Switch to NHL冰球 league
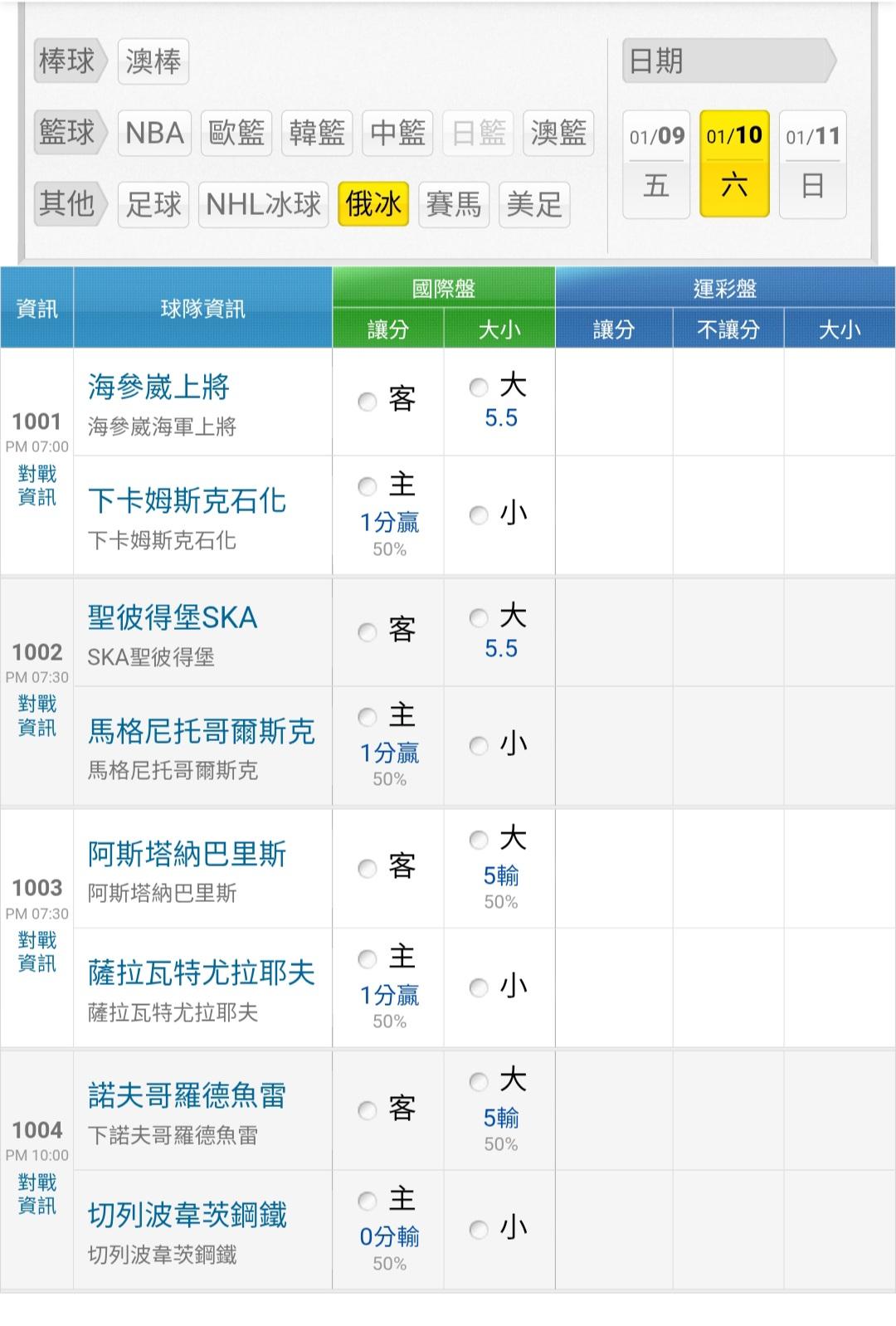Image resolution: width=896 pixels, height=1326 pixels. click(263, 204)
